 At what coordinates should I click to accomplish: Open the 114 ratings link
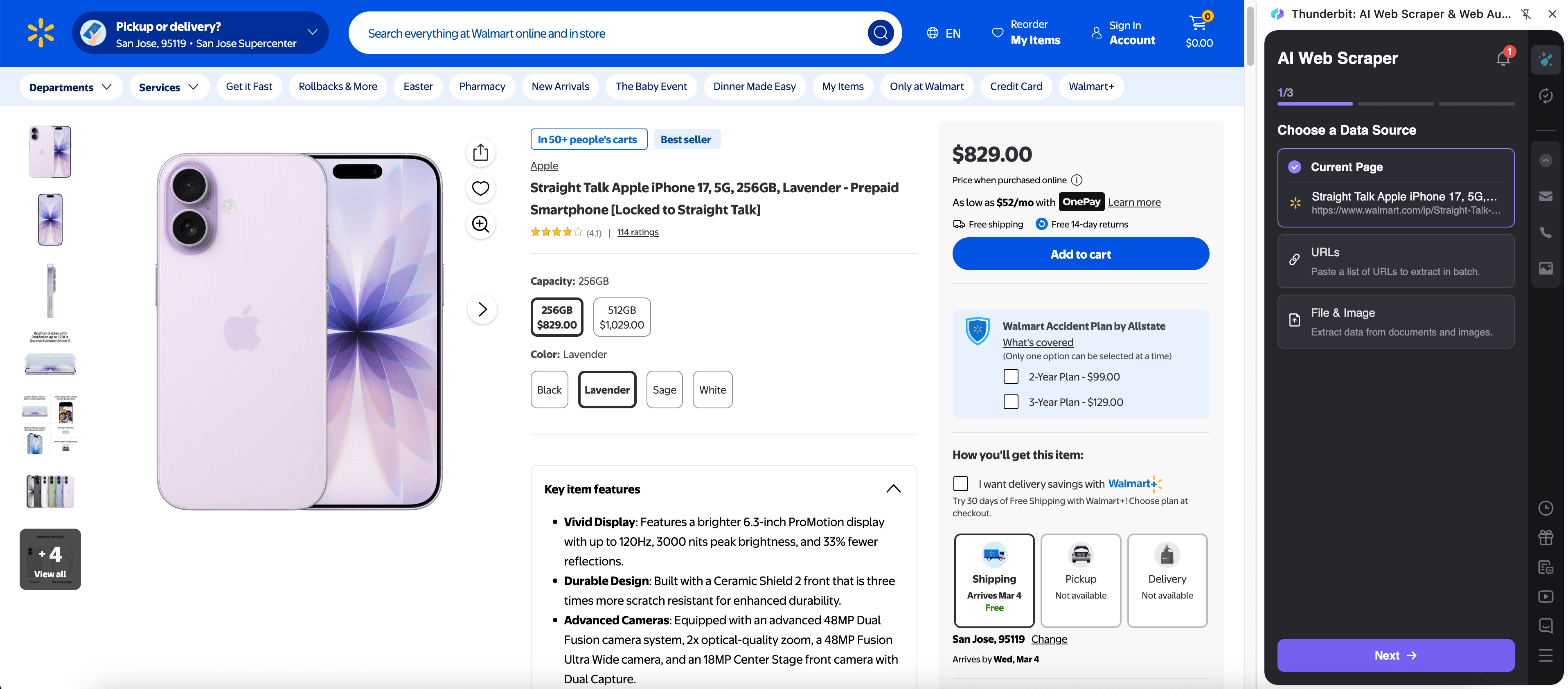point(637,232)
